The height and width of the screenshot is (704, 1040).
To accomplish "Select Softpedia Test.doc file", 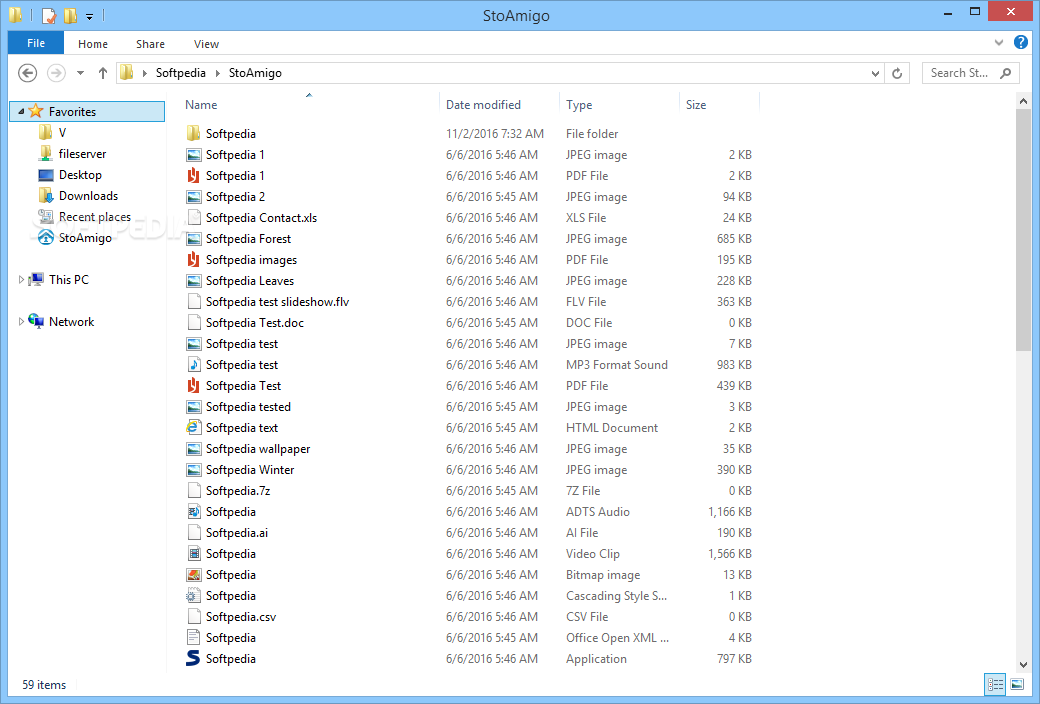I will click(x=255, y=323).
